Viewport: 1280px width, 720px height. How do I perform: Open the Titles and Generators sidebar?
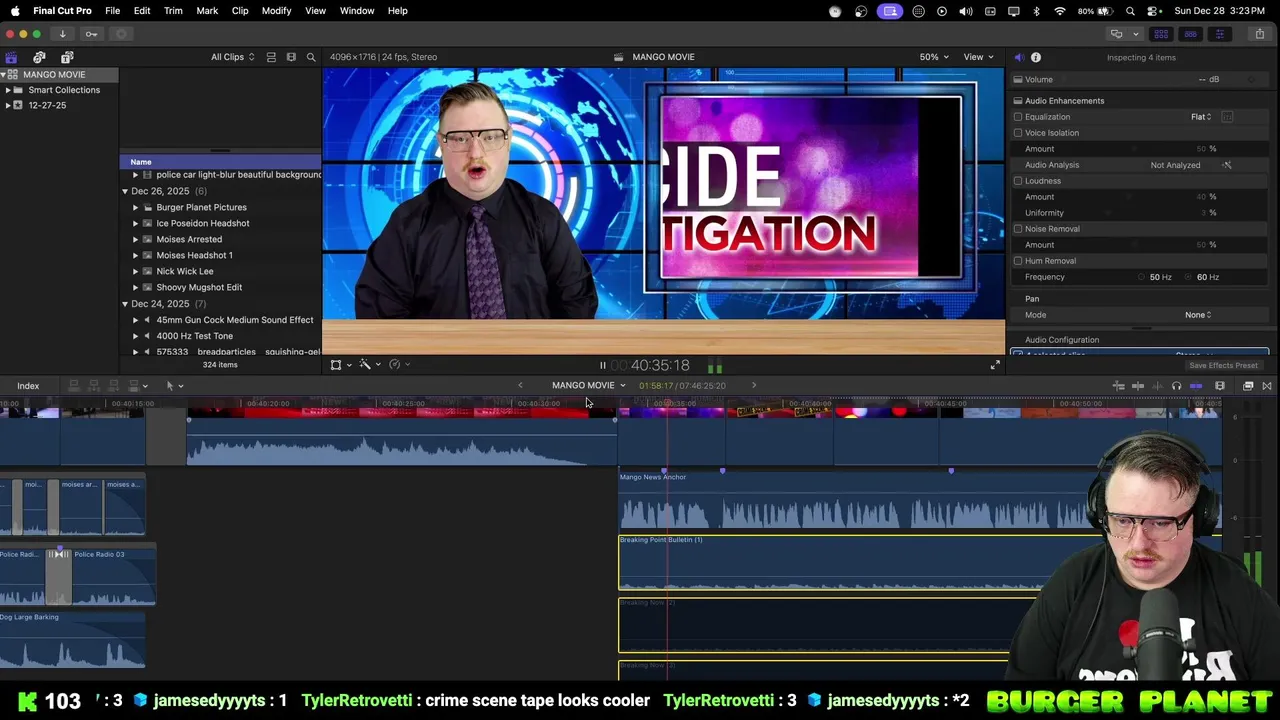click(67, 57)
